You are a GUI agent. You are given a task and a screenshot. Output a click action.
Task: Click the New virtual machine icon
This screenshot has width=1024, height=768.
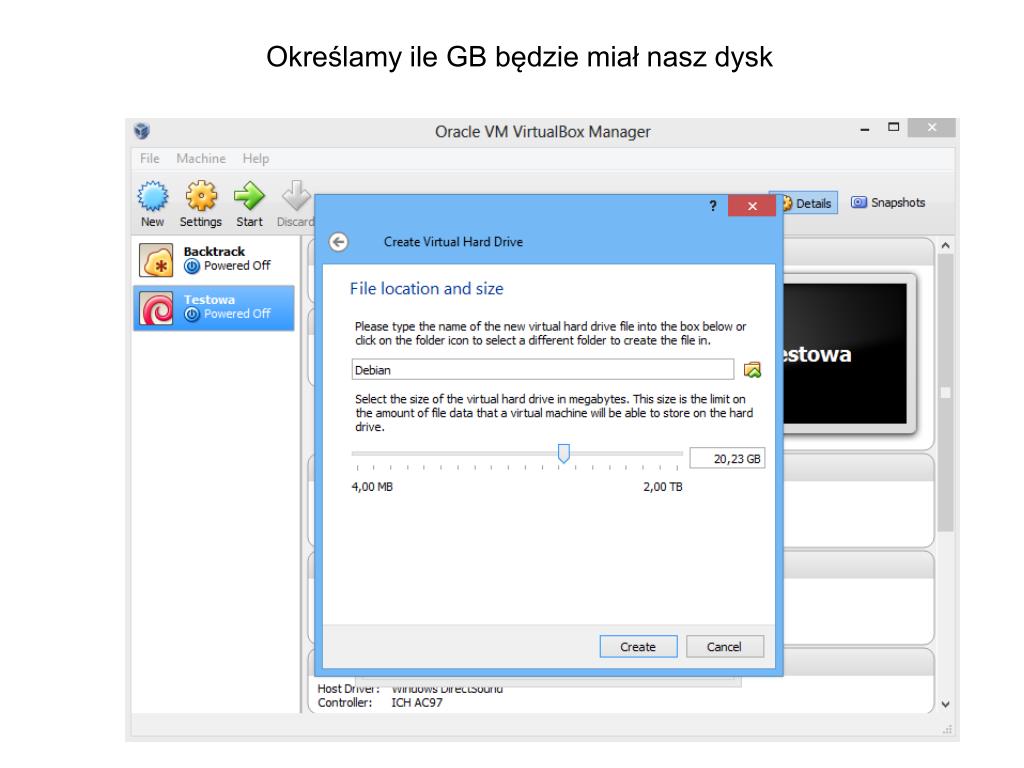[153, 196]
